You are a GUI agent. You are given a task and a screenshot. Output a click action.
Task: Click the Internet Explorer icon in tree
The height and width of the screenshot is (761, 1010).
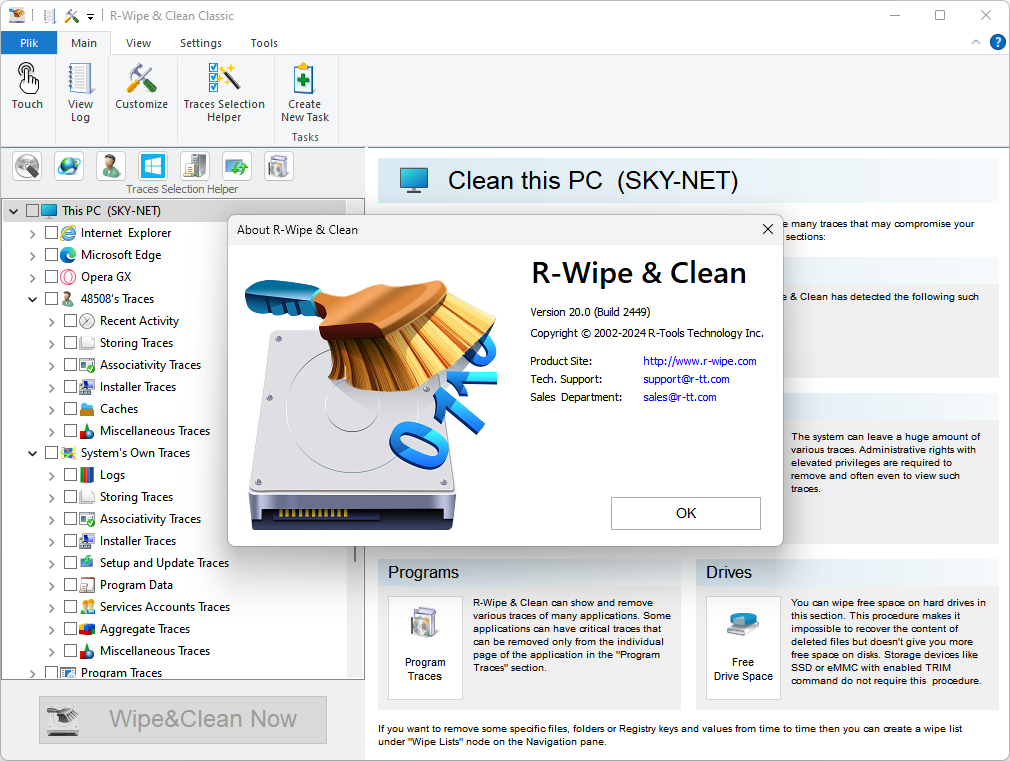(68, 233)
